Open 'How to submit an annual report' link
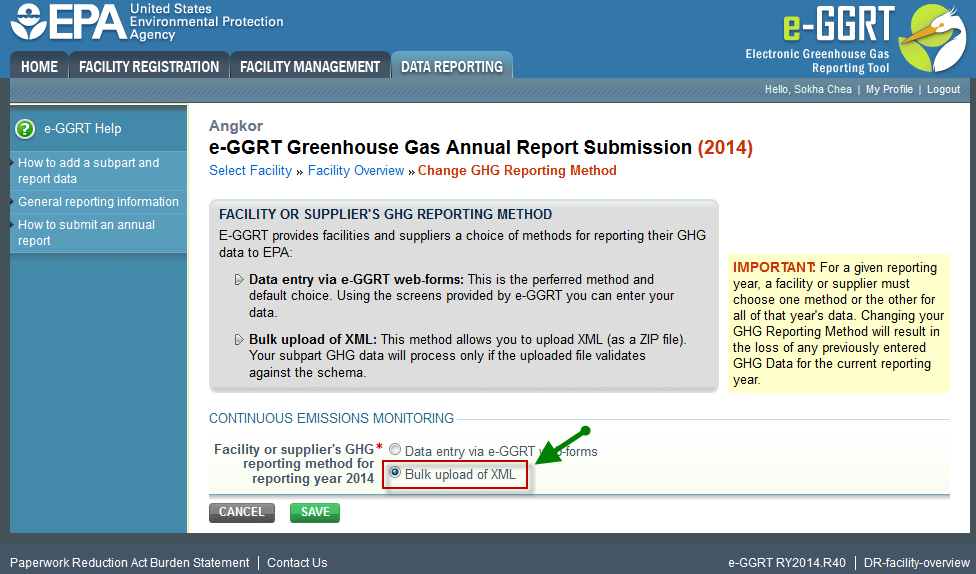This screenshot has height=574, width=976. pos(87,233)
